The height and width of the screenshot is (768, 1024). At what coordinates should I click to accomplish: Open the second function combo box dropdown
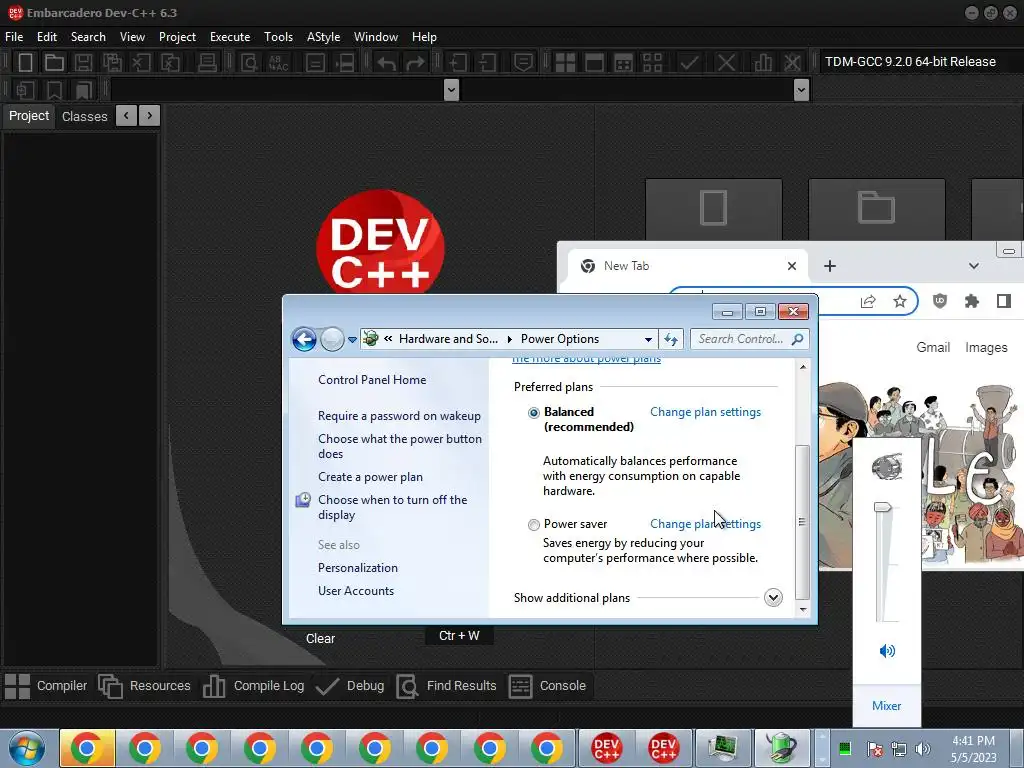[801, 89]
